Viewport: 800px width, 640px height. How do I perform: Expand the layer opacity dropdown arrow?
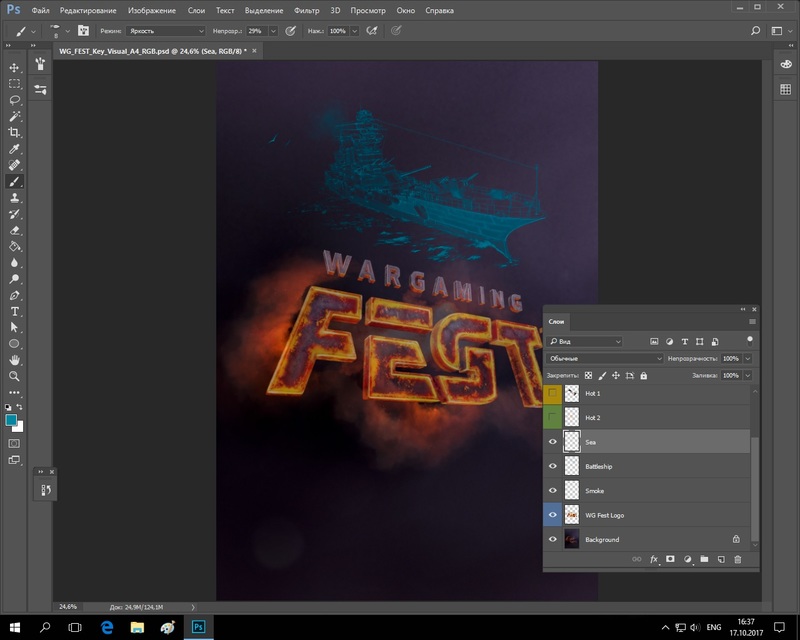[x=747, y=359]
